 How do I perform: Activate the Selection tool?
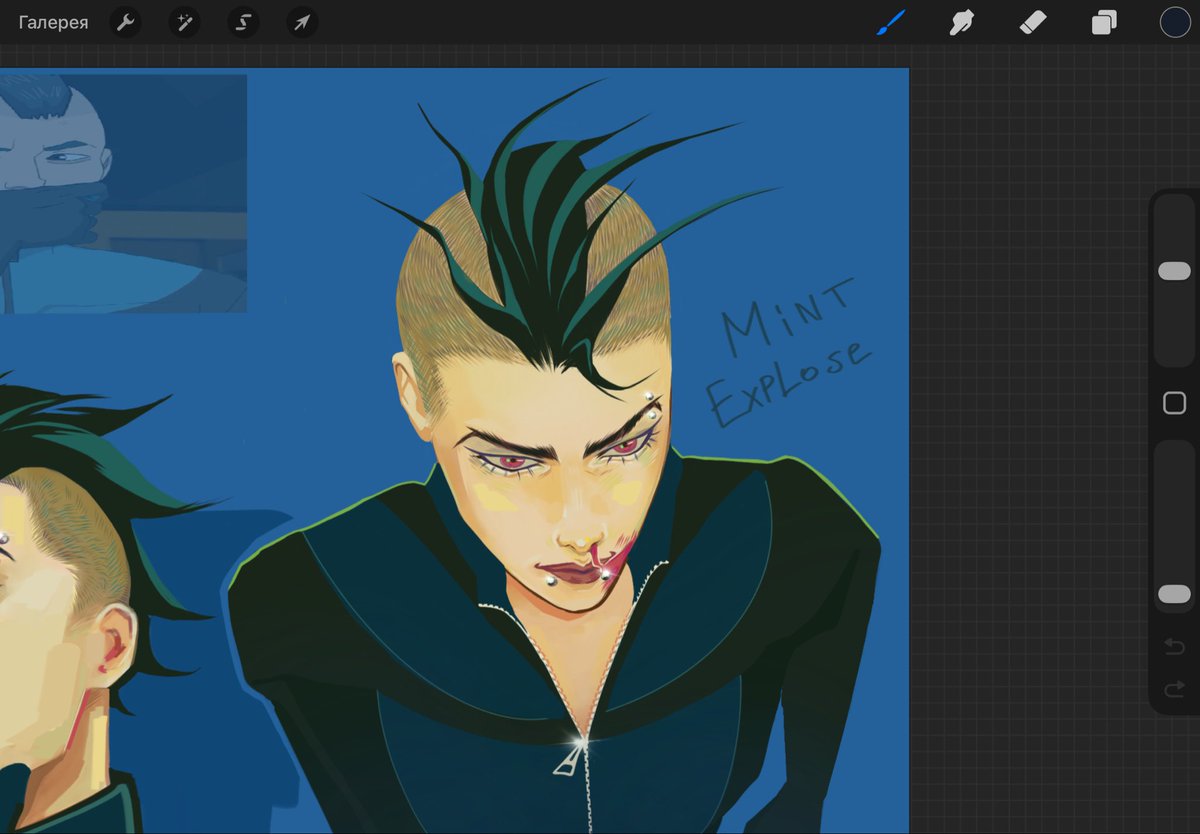click(x=243, y=22)
